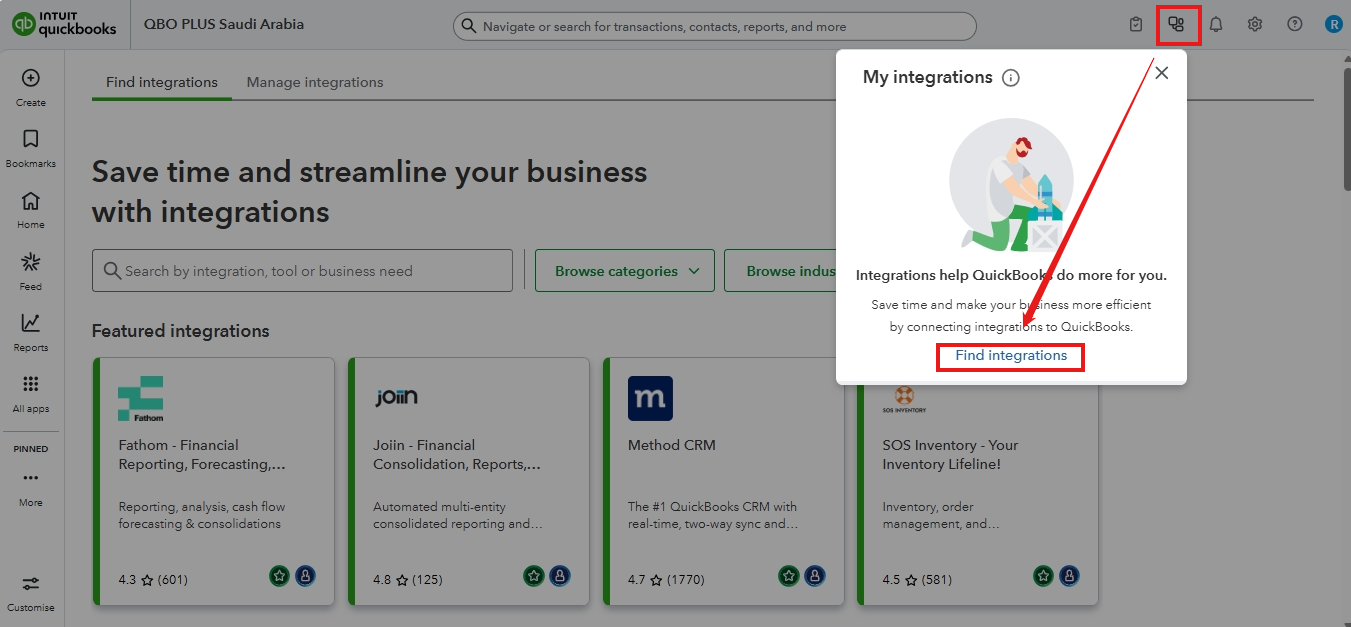Viewport: 1351px width, 627px height.
Task: Switch to the Manage integrations tab
Action: (315, 82)
